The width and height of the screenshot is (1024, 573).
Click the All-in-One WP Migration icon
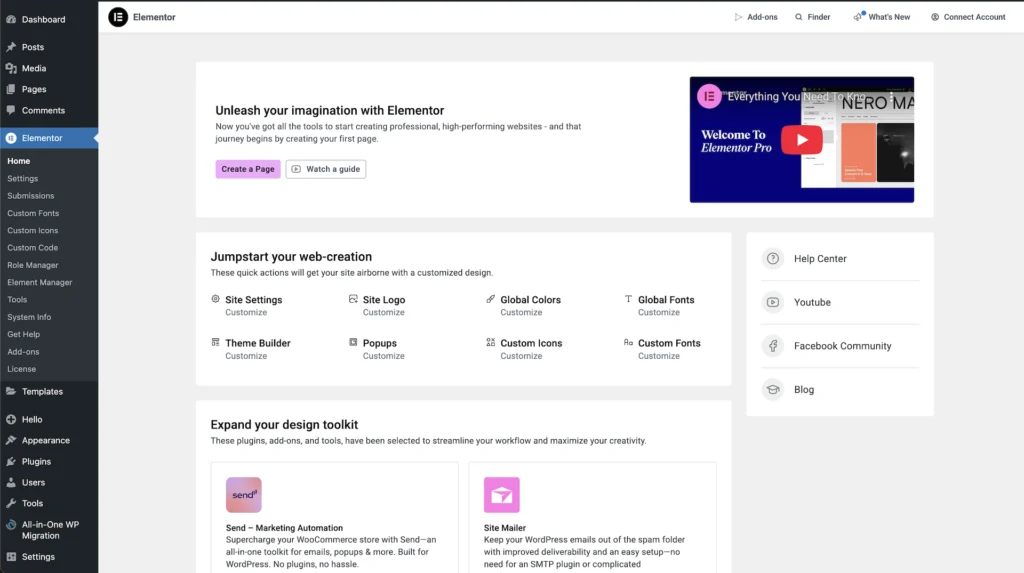[11, 525]
